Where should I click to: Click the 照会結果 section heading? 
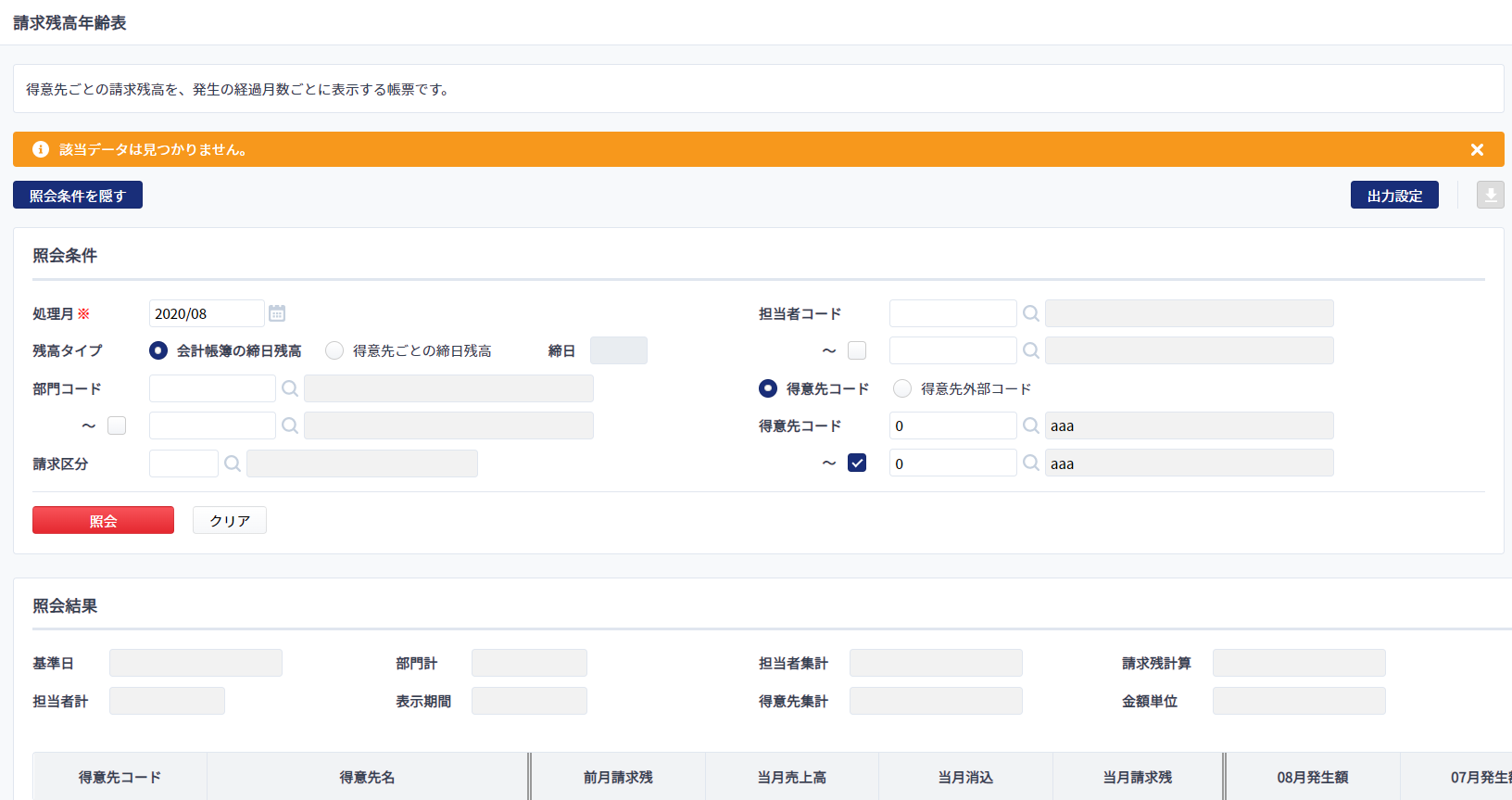click(65, 605)
